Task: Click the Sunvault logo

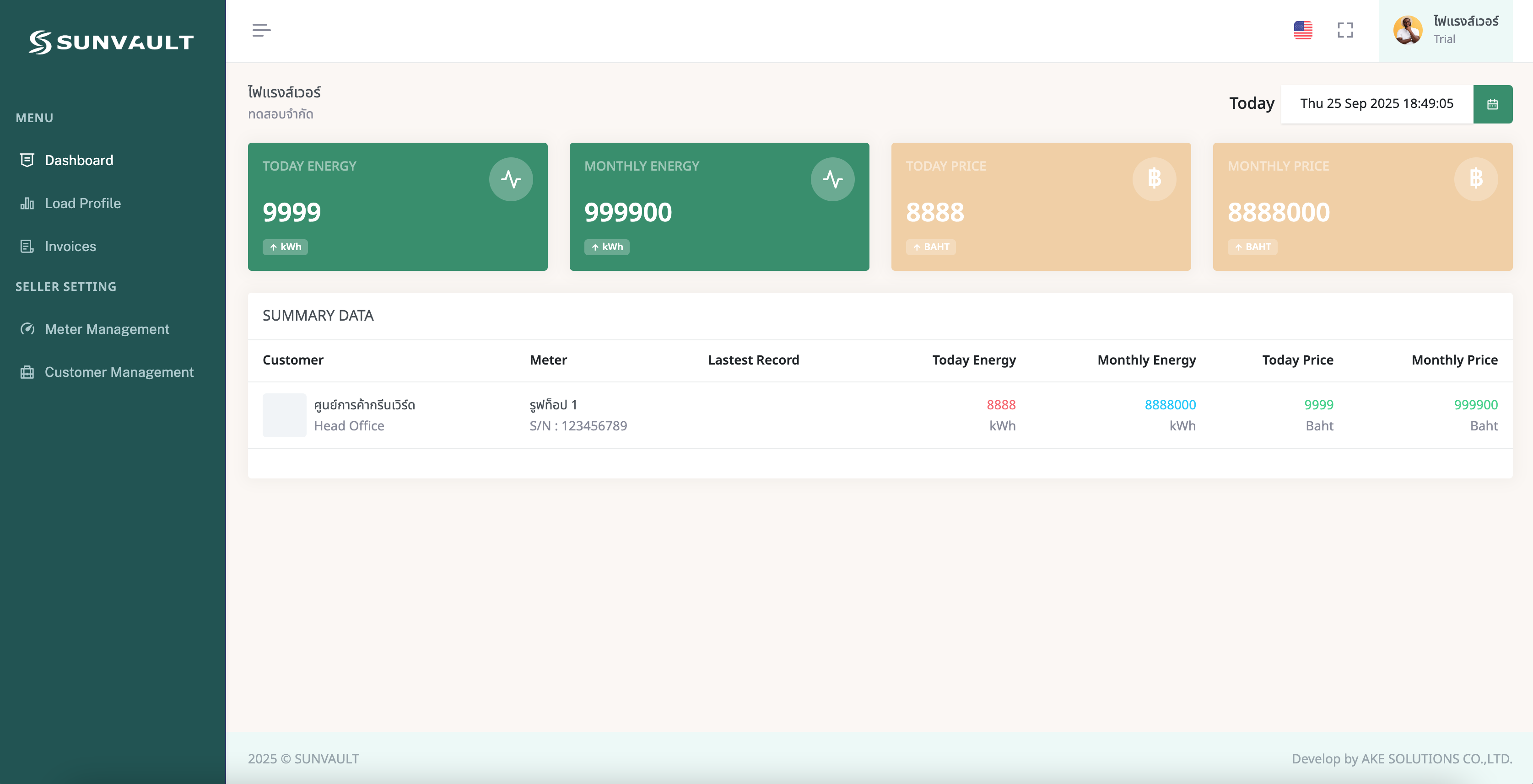Action: click(x=111, y=42)
